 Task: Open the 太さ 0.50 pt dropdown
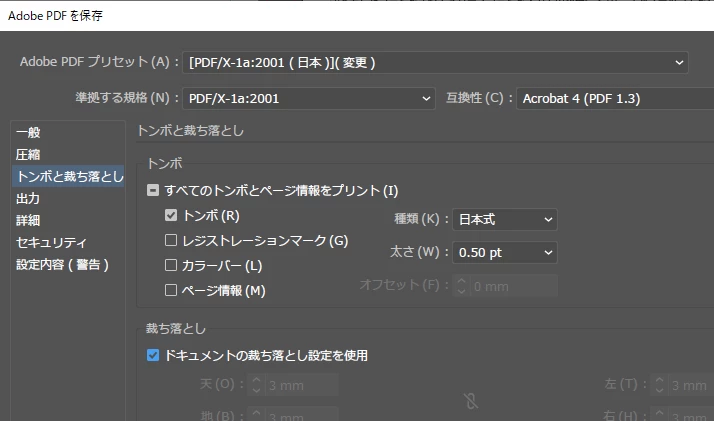pyautogui.click(x=505, y=252)
